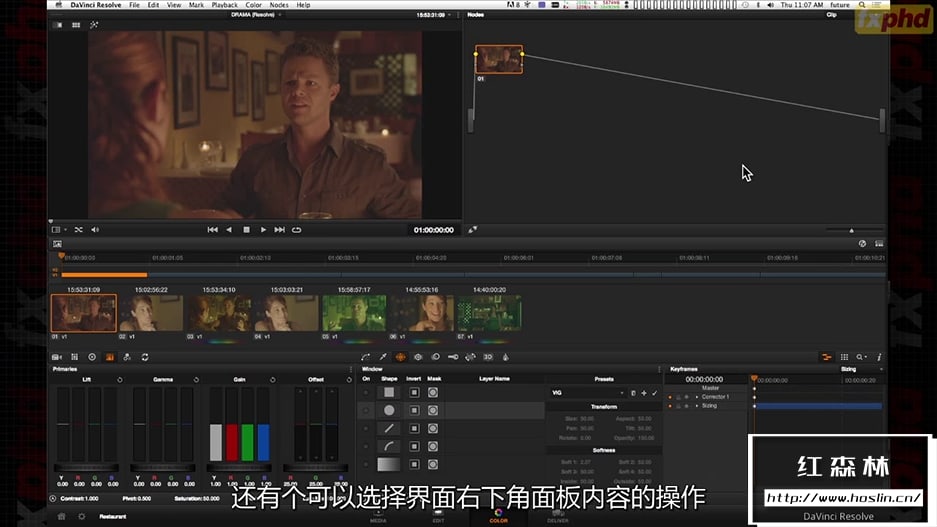937x527 pixels.
Task: Open the Color menu
Action: (x=253, y=5)
